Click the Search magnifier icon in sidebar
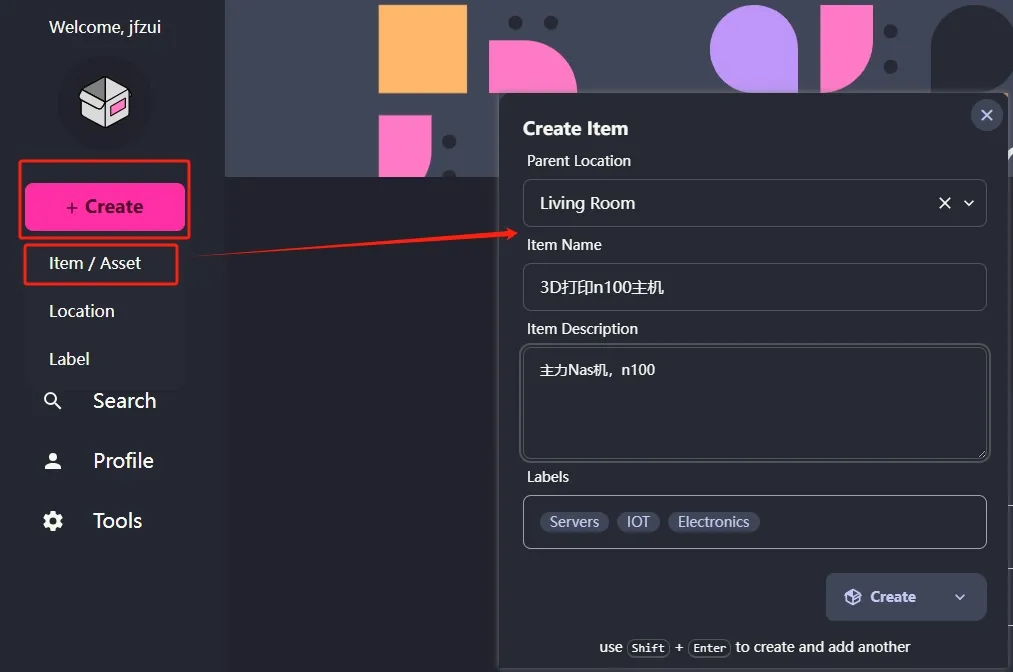The image size is (1013, 672). coord(53,401)
